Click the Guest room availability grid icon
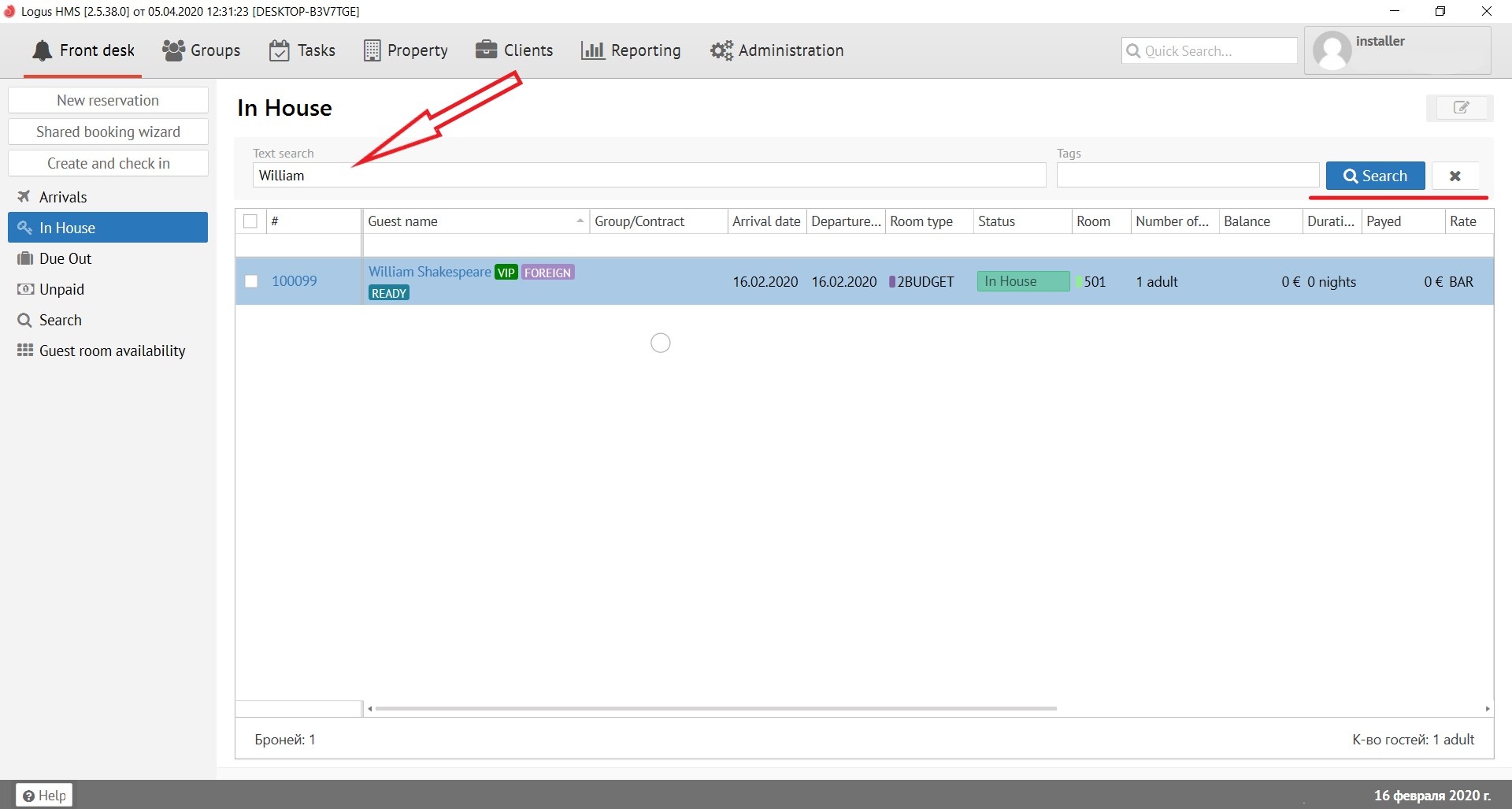Screen dimensions: 1512x809 [x=25, y=351]
